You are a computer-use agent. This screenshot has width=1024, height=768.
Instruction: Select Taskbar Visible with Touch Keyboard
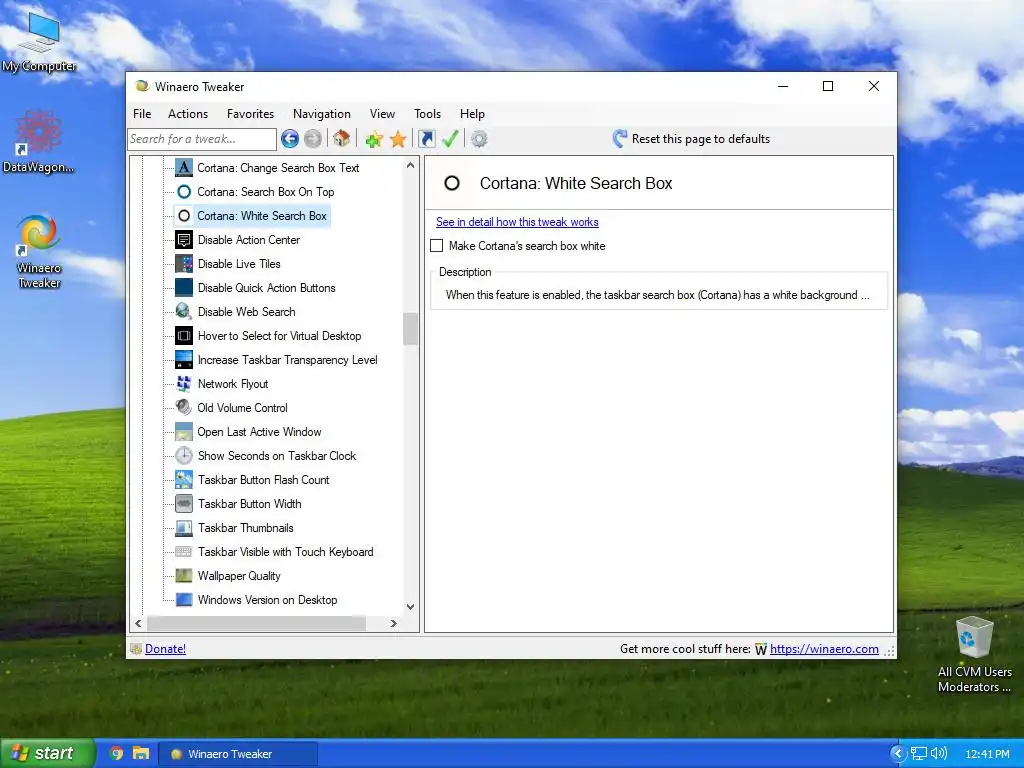coord(285,552)
